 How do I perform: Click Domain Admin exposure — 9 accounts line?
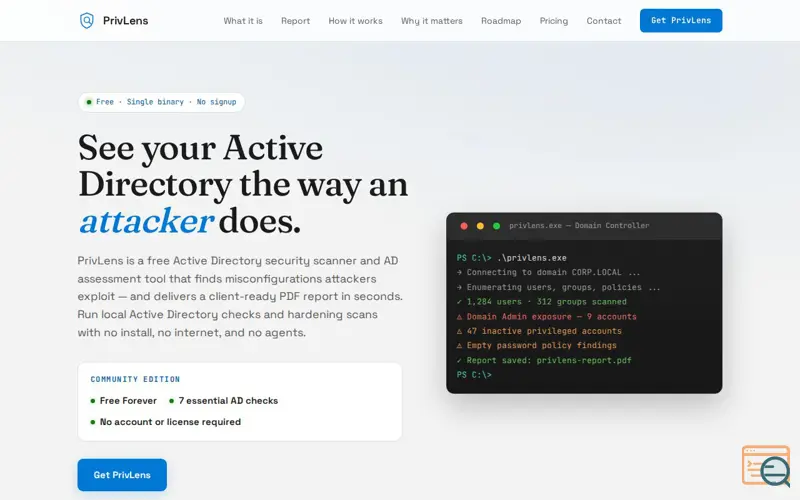(547, 316)
